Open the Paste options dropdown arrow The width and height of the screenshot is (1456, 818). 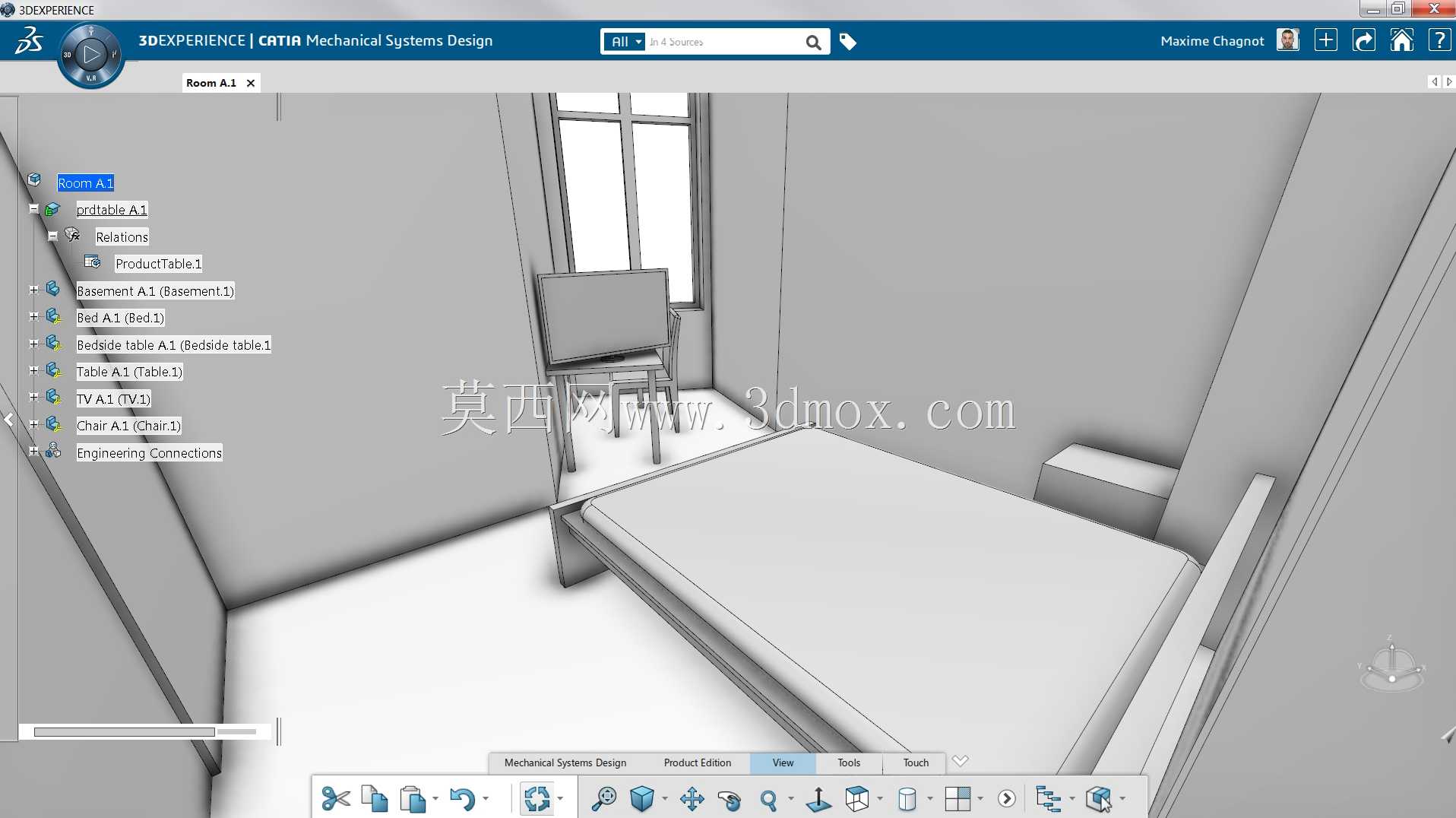(435, 799)
